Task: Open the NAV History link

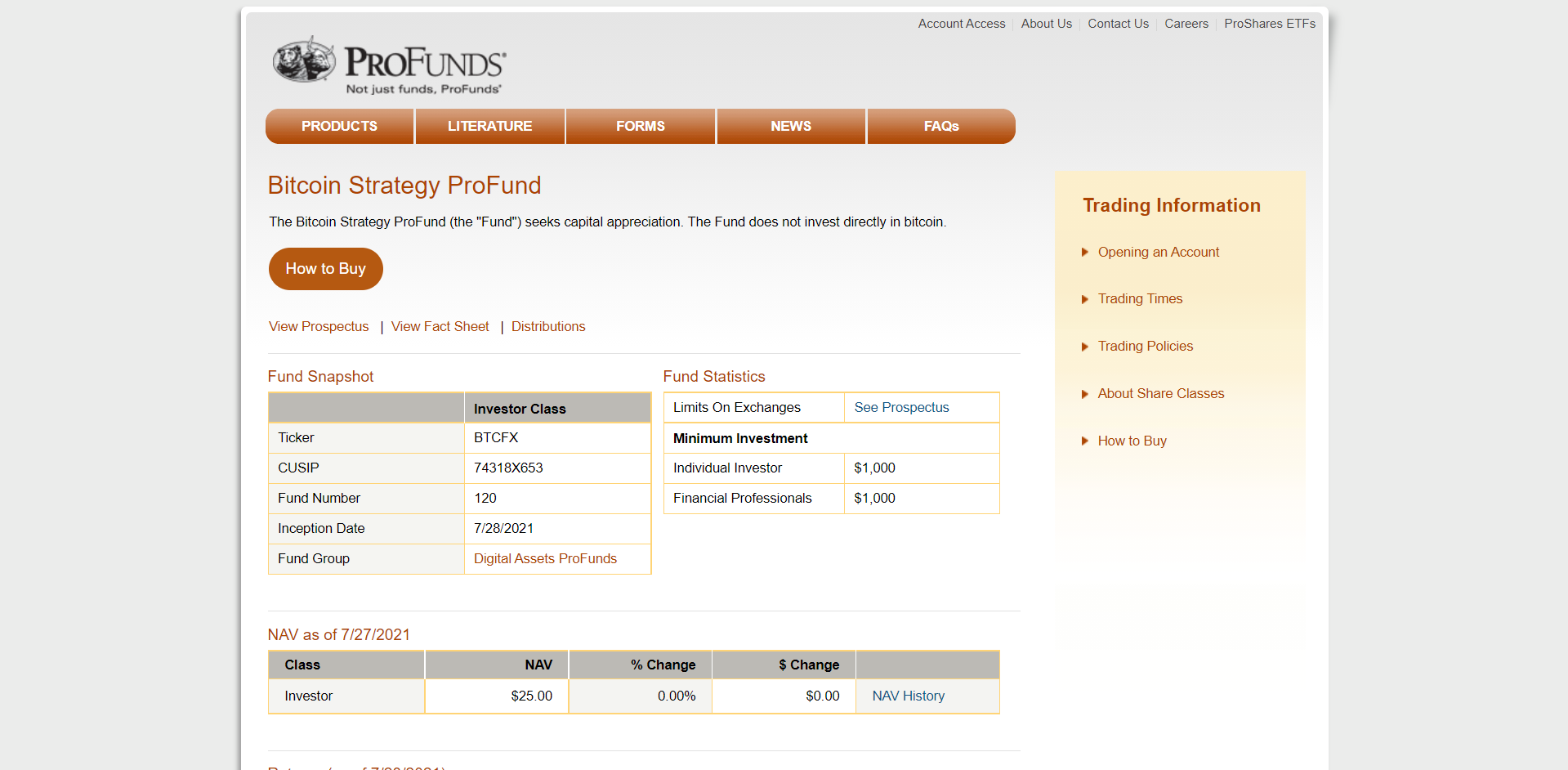Action: click(909, 696)
